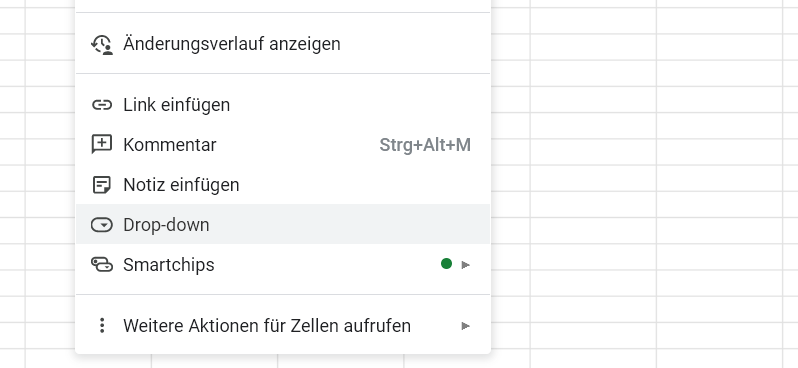Select the highlighted Drop-down entry text

coord(166,225)
